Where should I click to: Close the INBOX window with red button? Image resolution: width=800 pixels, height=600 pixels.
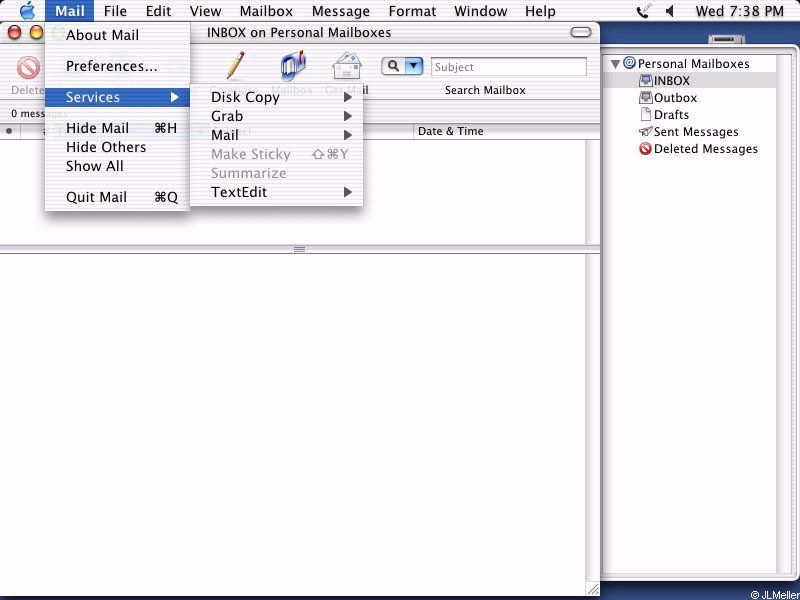click(14, 33)
